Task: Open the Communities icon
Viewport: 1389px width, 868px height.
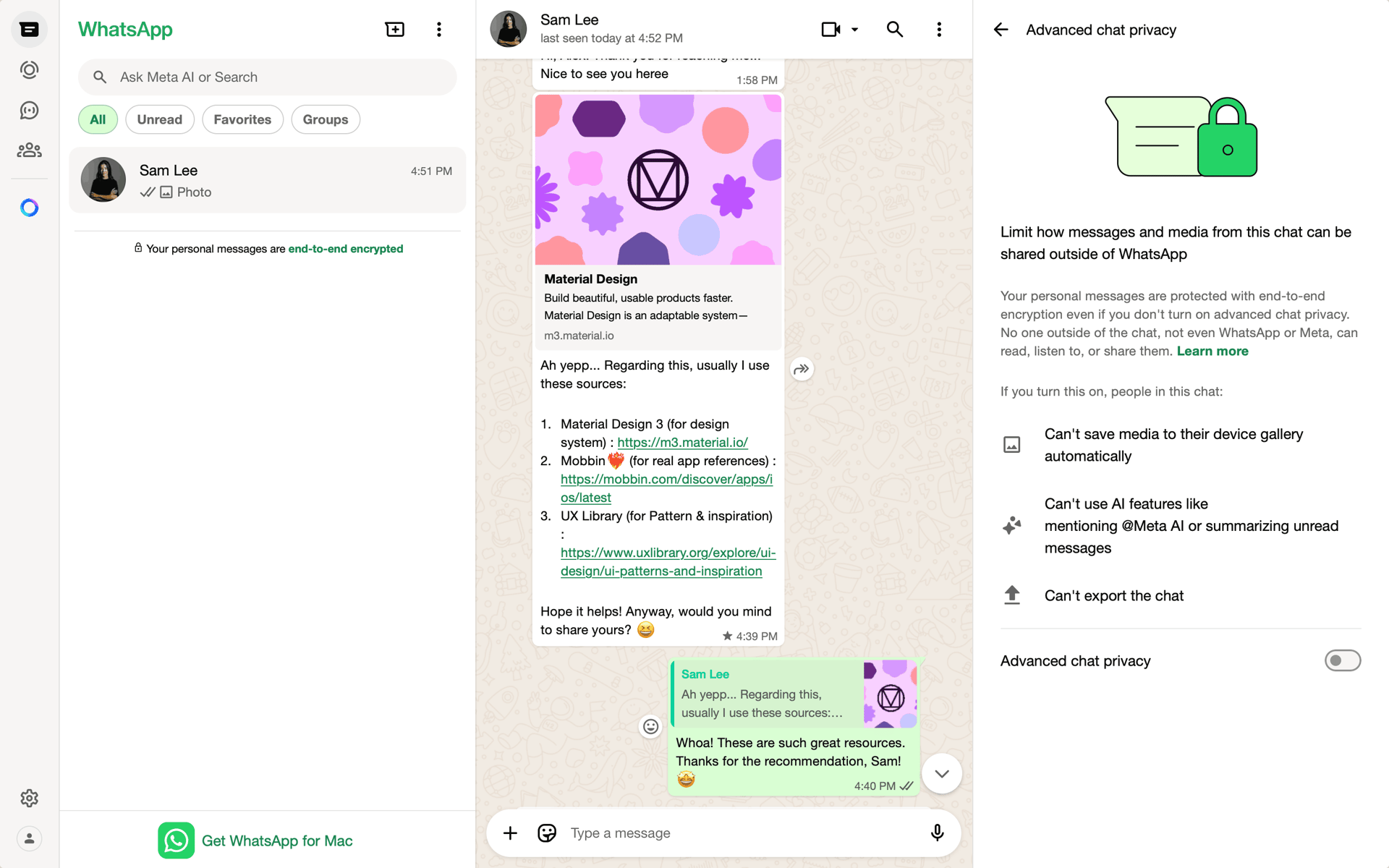Action: point(29,150)
